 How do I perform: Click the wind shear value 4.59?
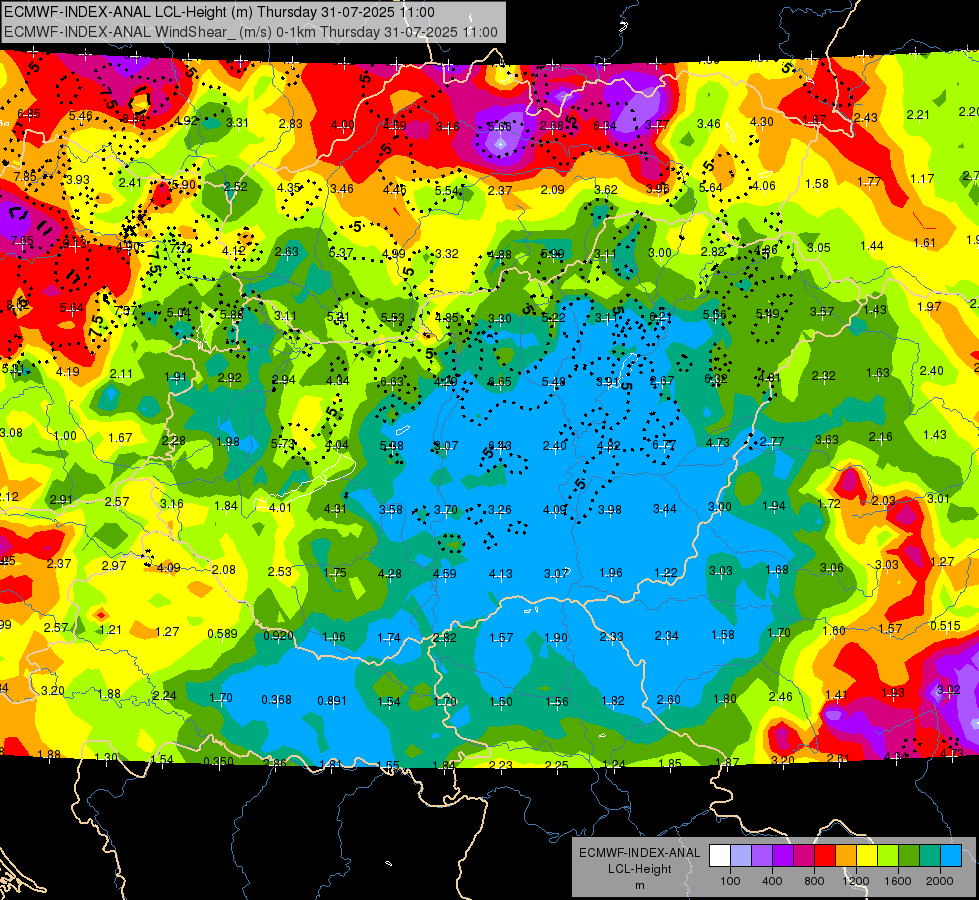click(445, 573)
